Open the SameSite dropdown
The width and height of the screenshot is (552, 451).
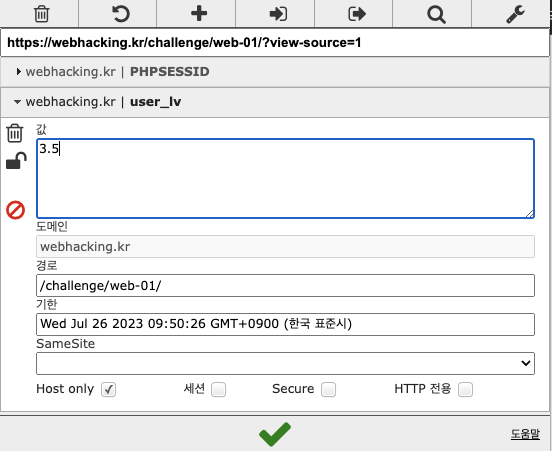tap(285, 363)
